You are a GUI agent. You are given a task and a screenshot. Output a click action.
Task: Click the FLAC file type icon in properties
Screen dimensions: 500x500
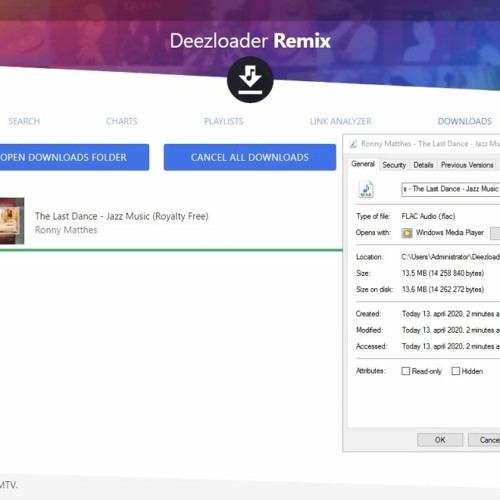(x=366, y=189)
